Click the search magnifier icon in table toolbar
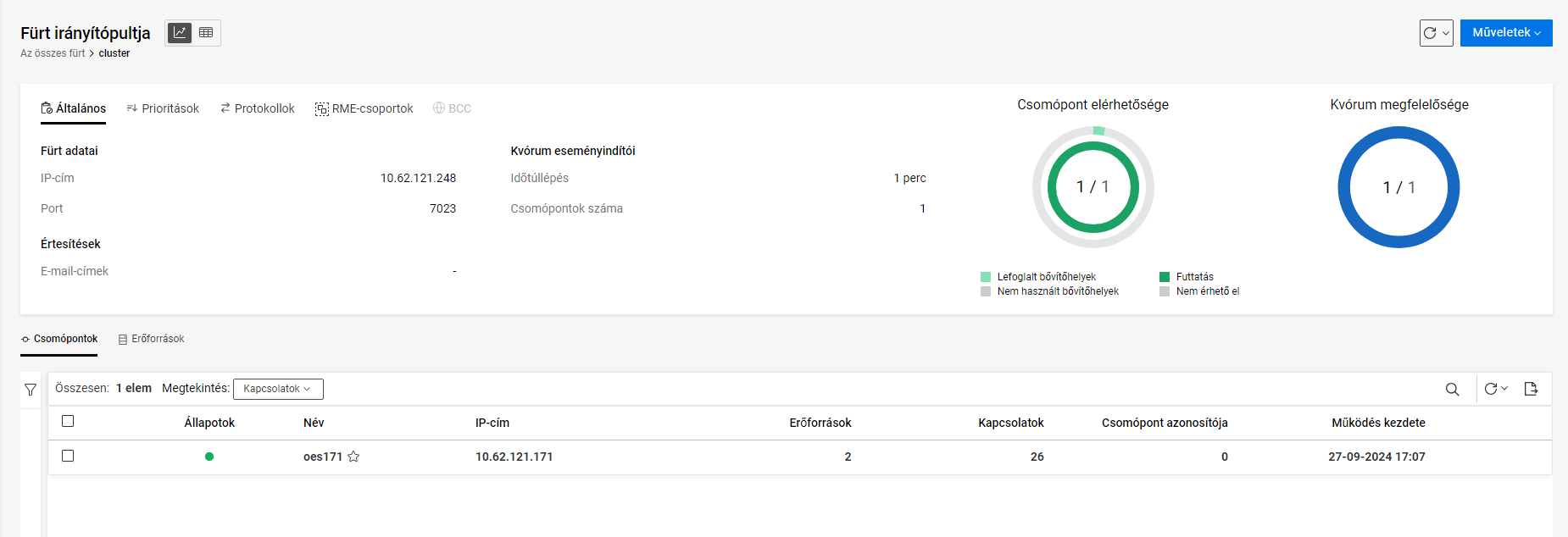Viewport: 1568px width, 537px height. coord(1452,390)
